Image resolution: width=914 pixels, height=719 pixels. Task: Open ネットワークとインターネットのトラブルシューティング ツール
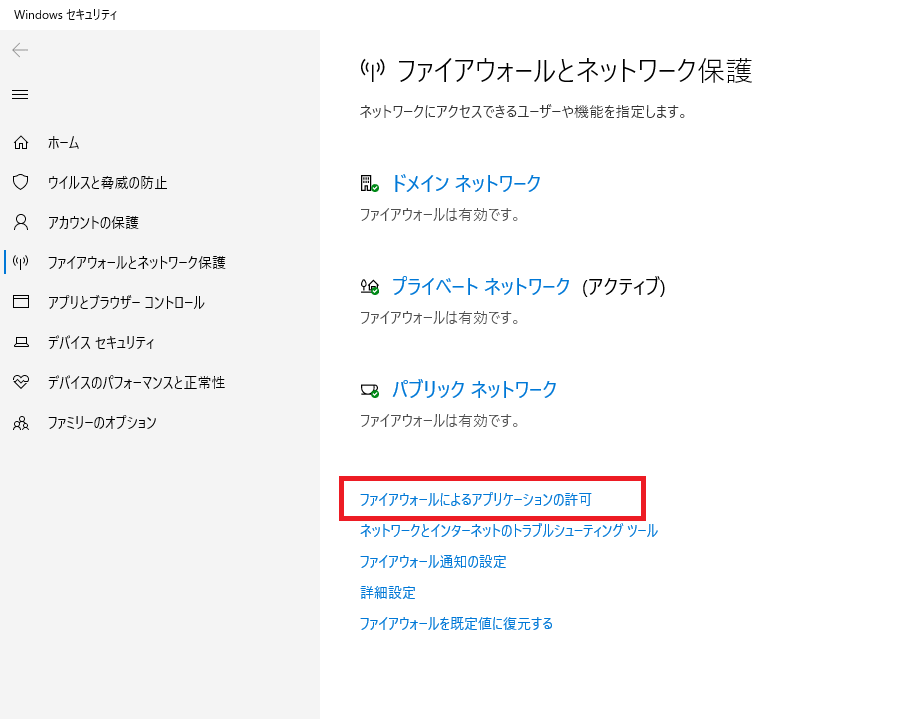click(x=509, y=531)
